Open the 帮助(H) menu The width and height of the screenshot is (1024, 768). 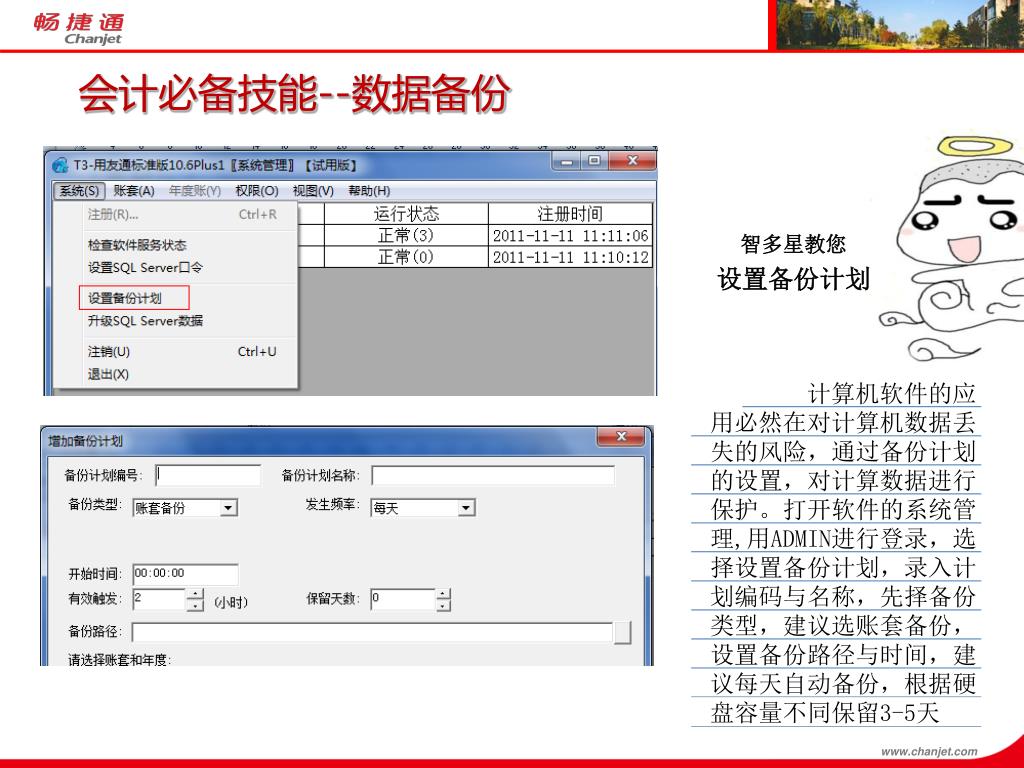click(369, 191)
